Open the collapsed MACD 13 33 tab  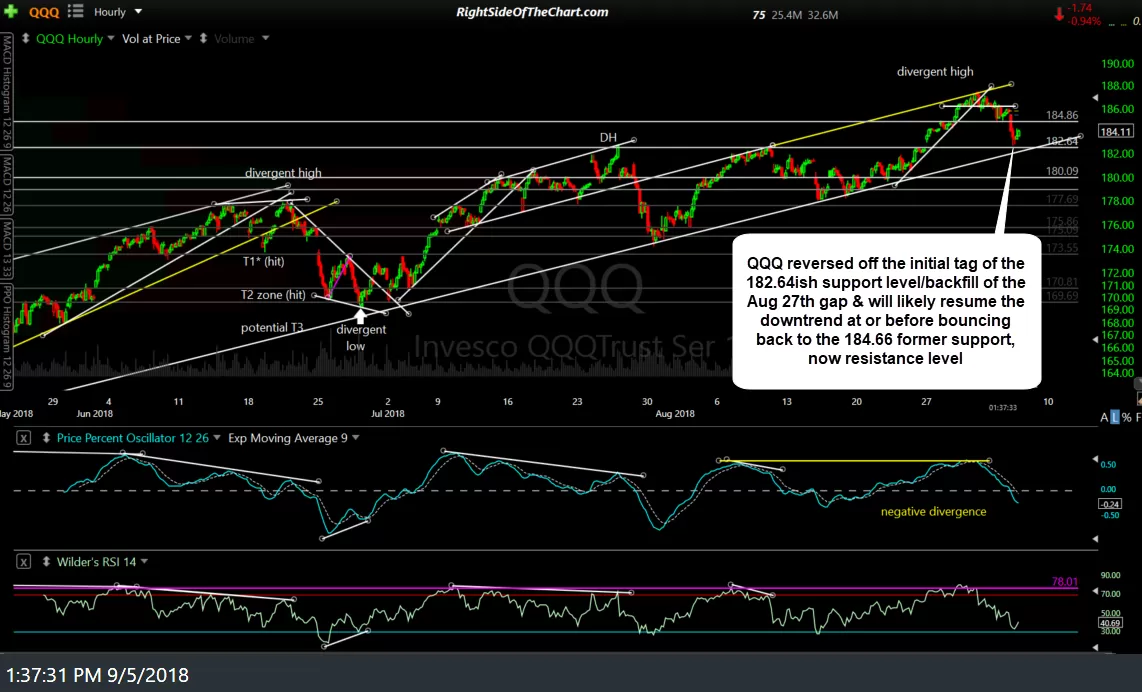(7, 248)
